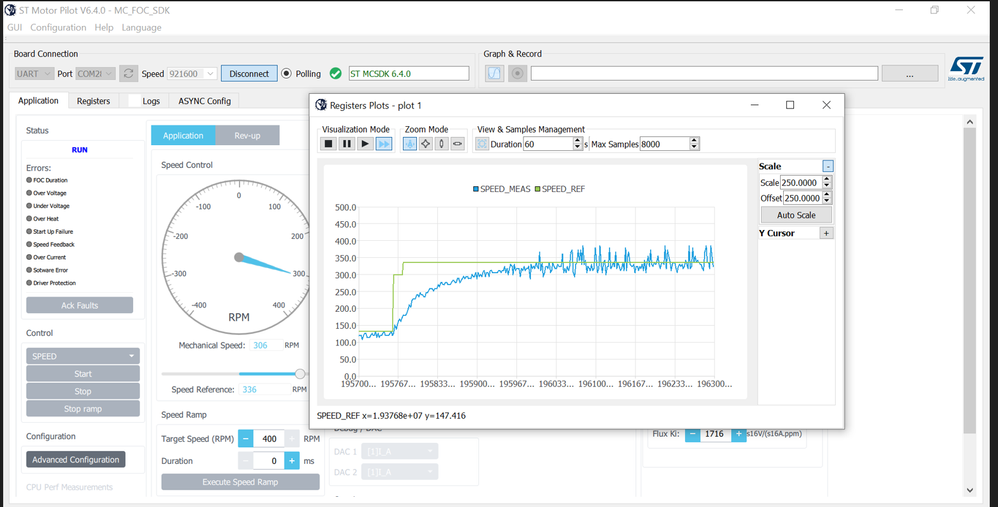The height and width of the screenshot is (507, 998).
Task: Increase Target Speed with plus button
Action: [x=292, y=439]
